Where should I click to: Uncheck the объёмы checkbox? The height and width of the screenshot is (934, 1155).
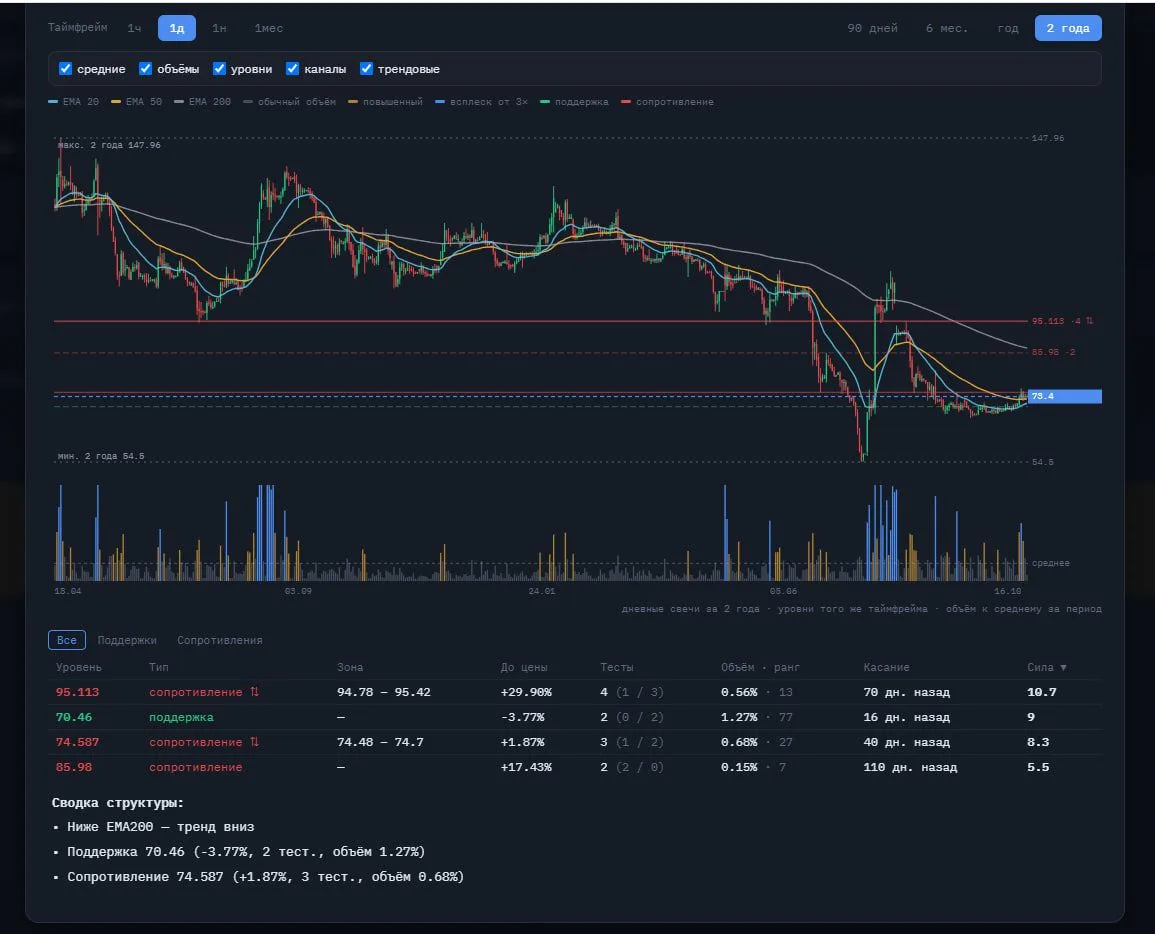(146, 69)
